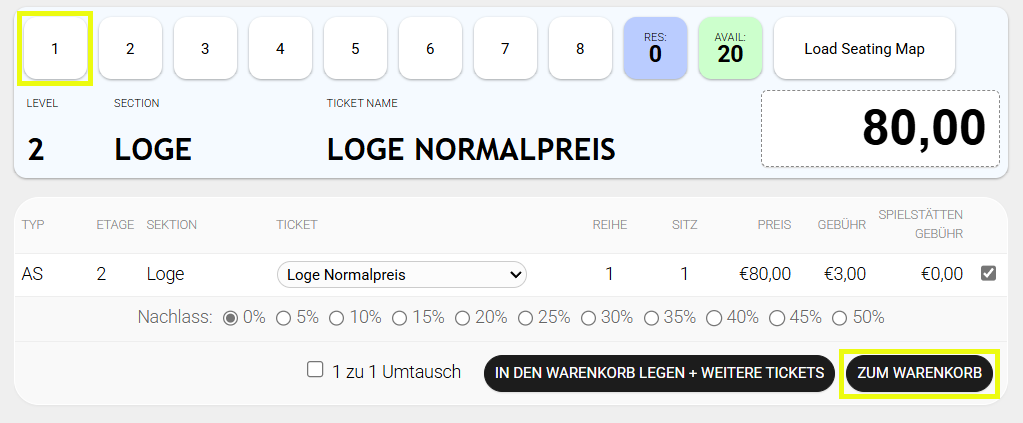1023x423 pixels.
Task: Uncheck the ticket row checkbox
Action: pyautogui.click(x=989, y=273)
